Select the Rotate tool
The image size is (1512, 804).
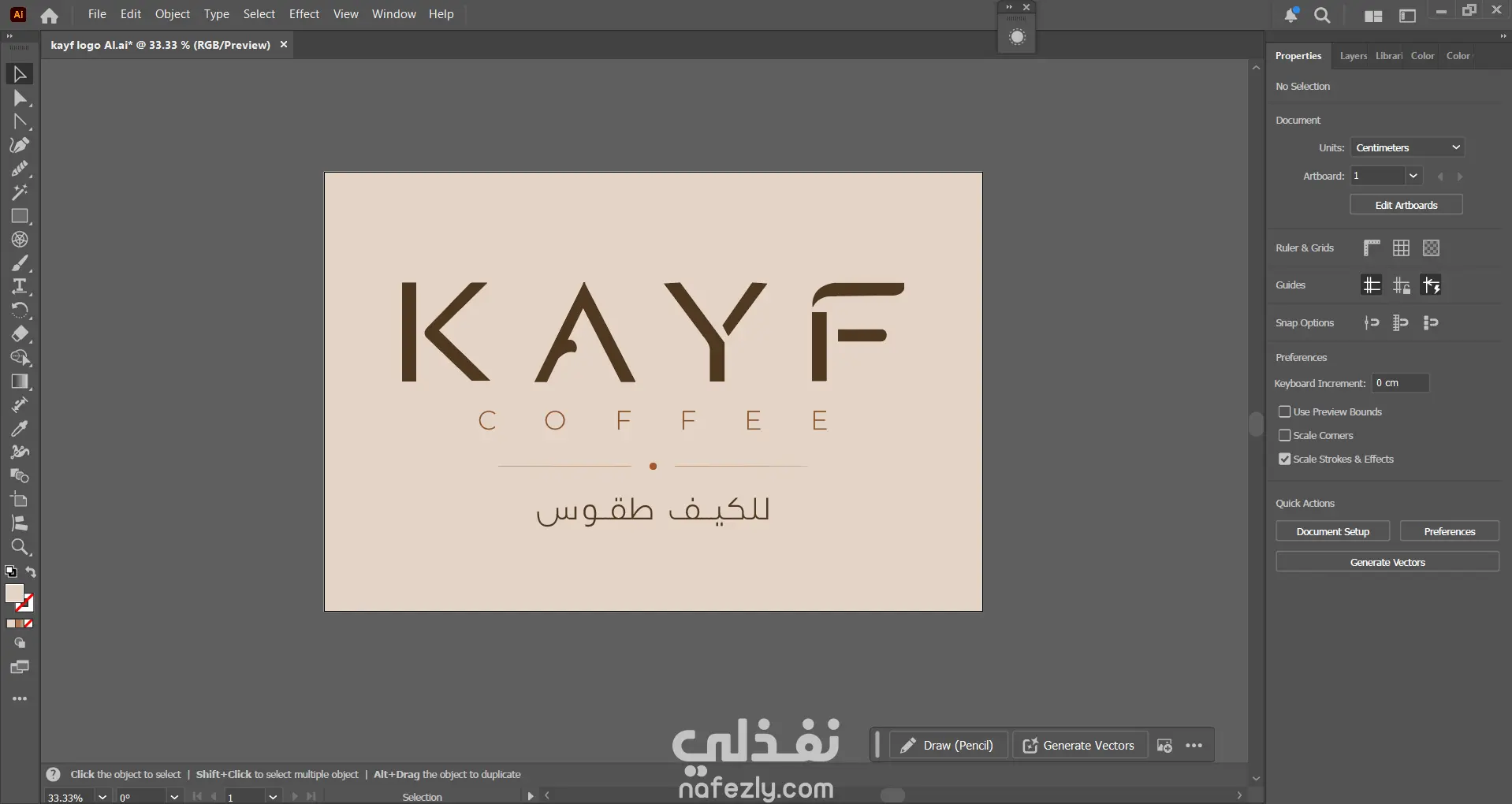point(20,311)
